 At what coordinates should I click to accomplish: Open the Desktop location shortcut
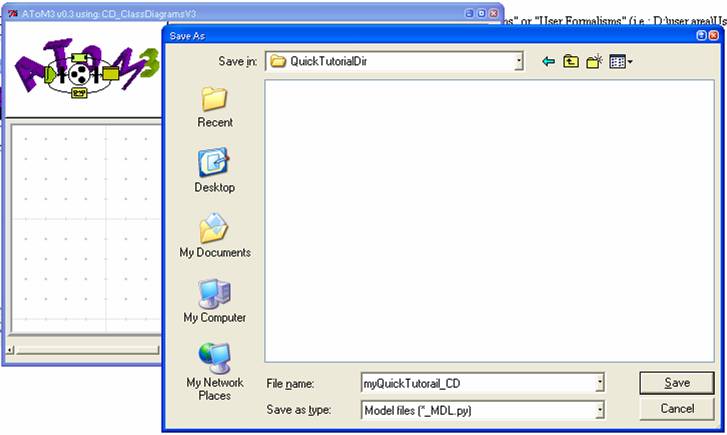[214, 170]
